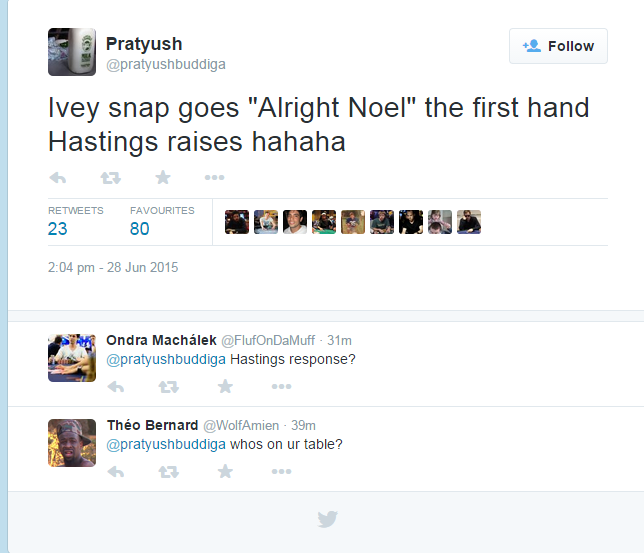
Task: Open more options on main tweet
Action: pyautogui.click(x=214, y=178)
